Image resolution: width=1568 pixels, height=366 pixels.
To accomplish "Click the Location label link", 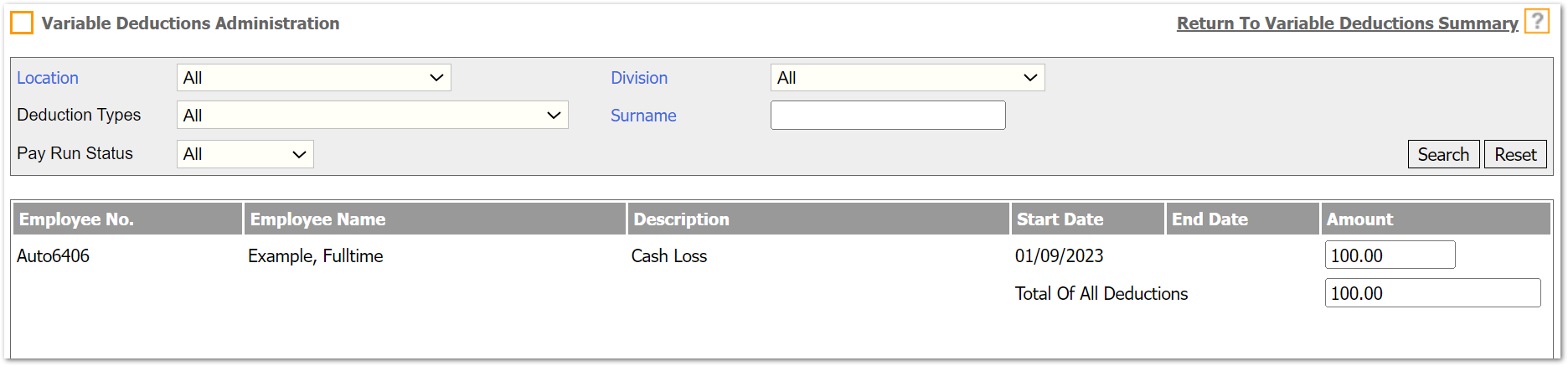I will pyautogui.click(x=48, y=78).
